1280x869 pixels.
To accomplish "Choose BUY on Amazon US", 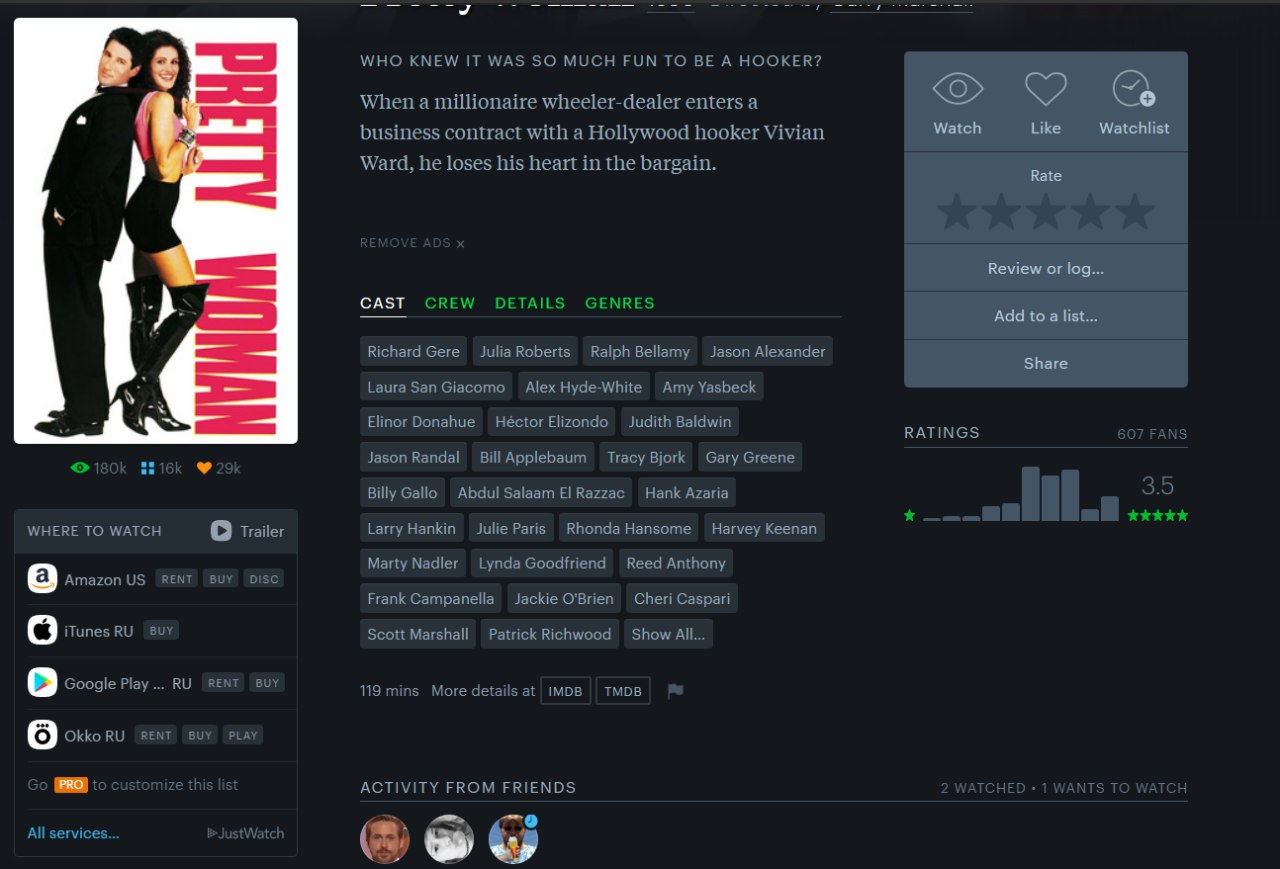I will tap(221, 579).
